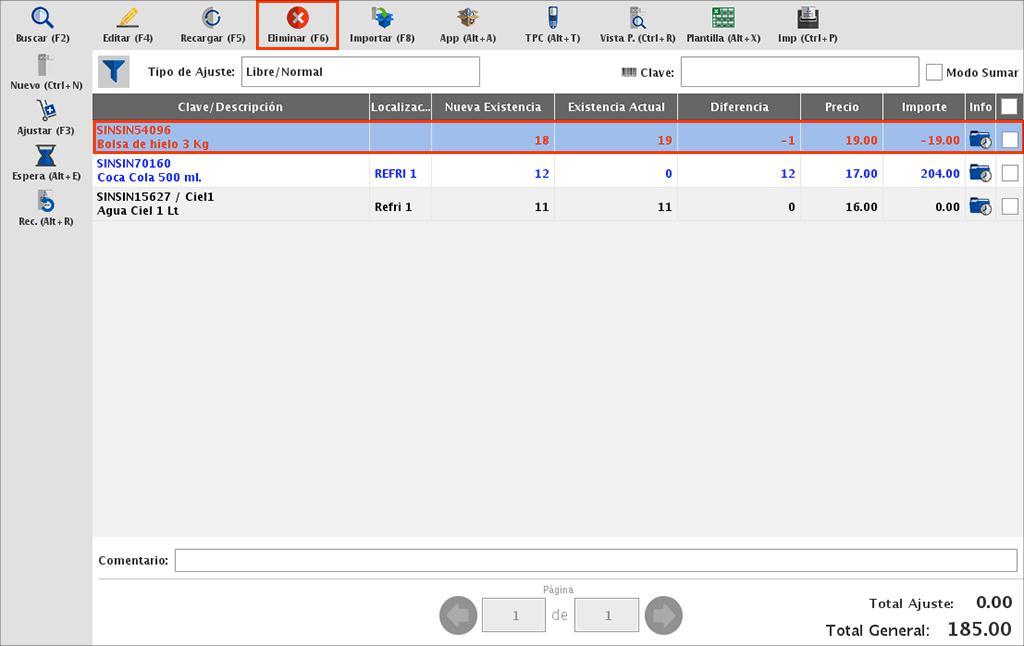Open the Tipo de Ajuste Libre/Normal selector

(x=360, y=72)
